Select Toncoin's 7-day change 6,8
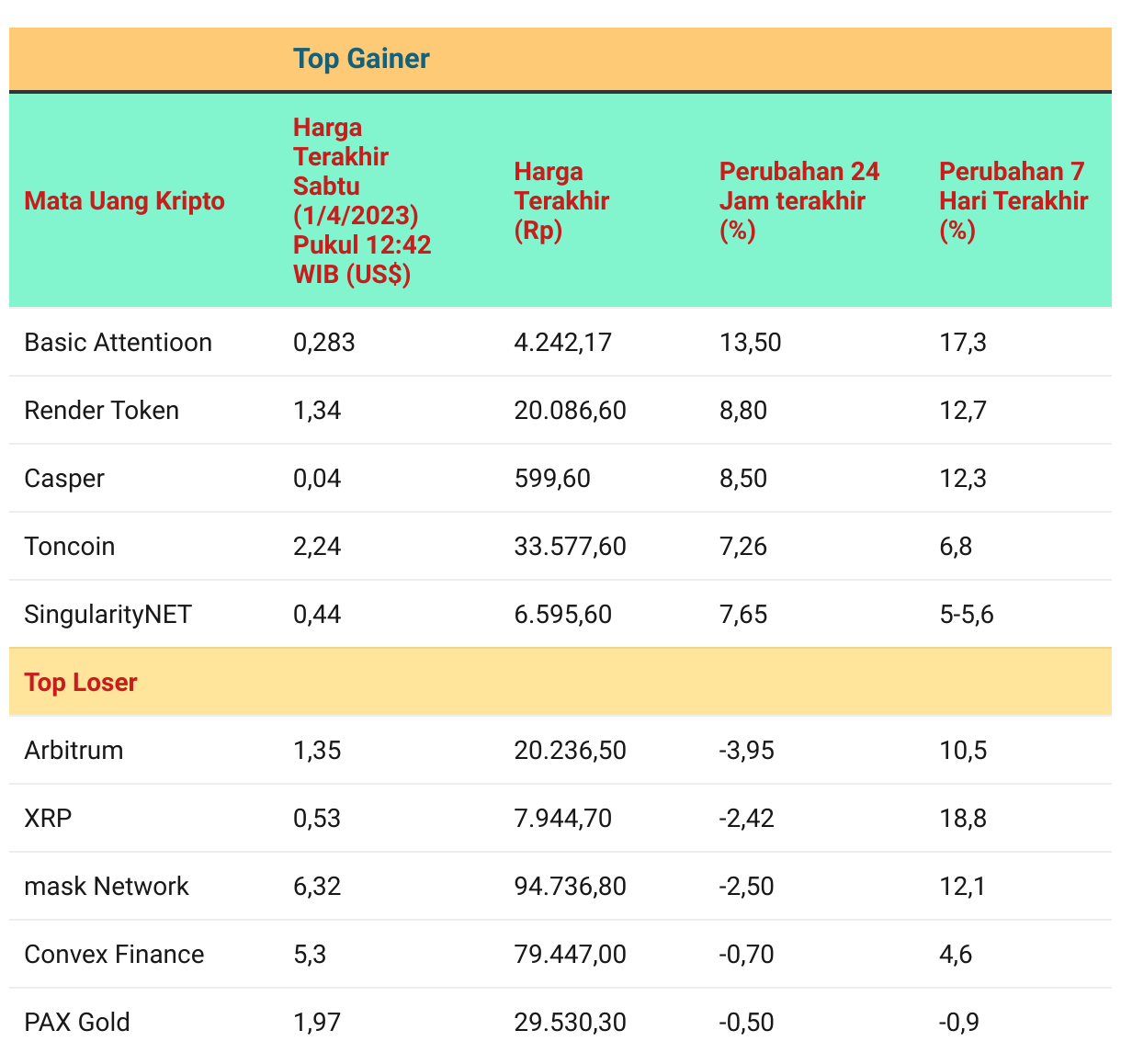 point(956,547)
